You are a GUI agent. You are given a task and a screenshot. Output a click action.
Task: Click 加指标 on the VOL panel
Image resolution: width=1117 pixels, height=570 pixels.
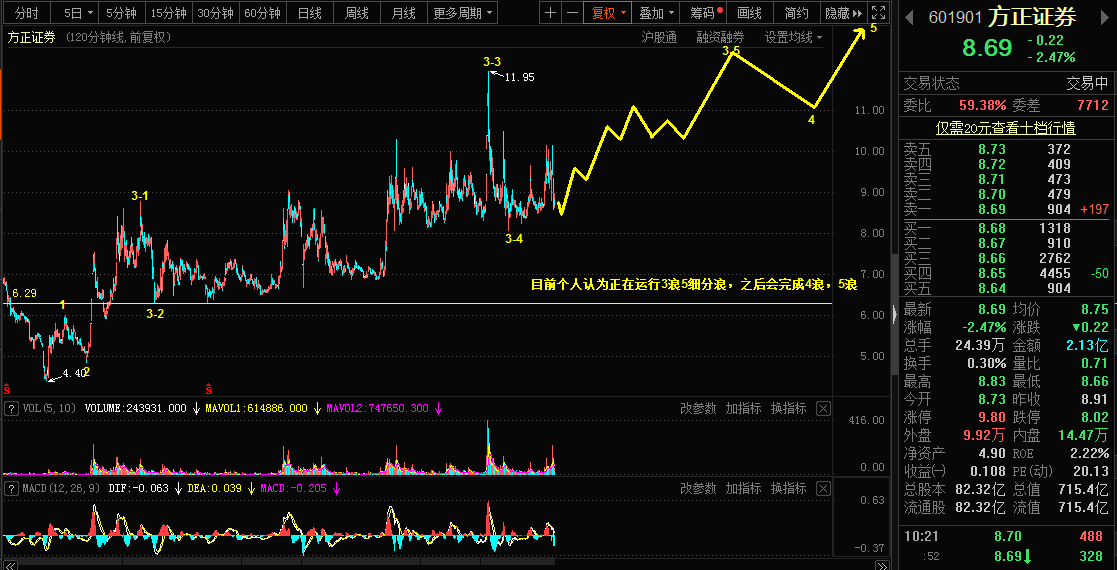[x=743, y=408]
